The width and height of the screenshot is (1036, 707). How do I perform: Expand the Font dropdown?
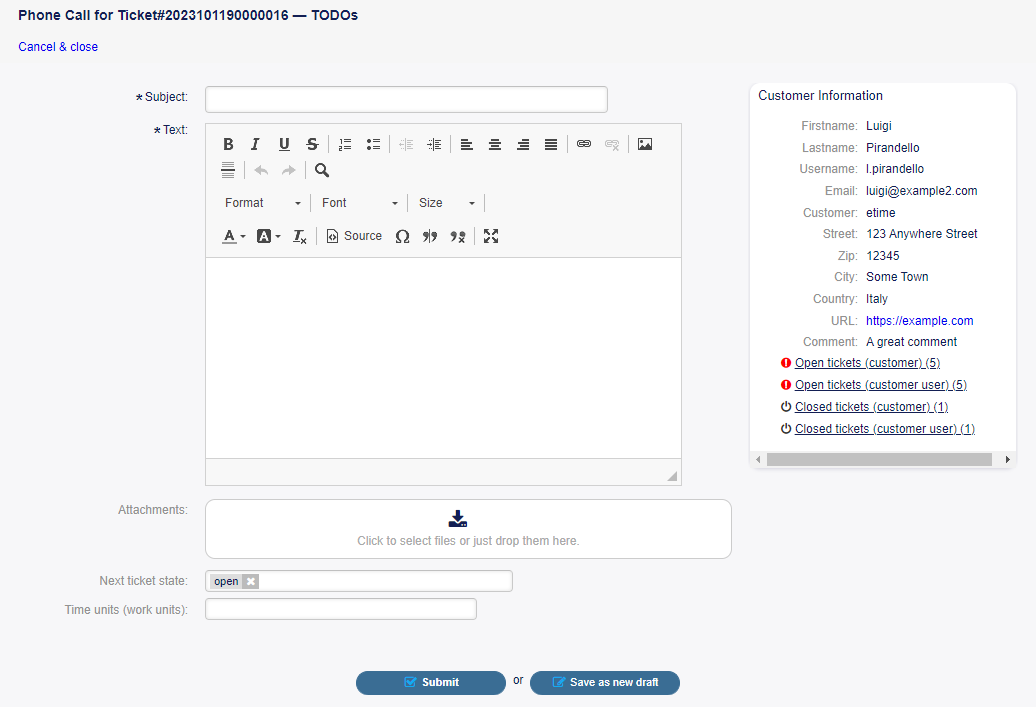pyautogui.click(x=359, y=203)
